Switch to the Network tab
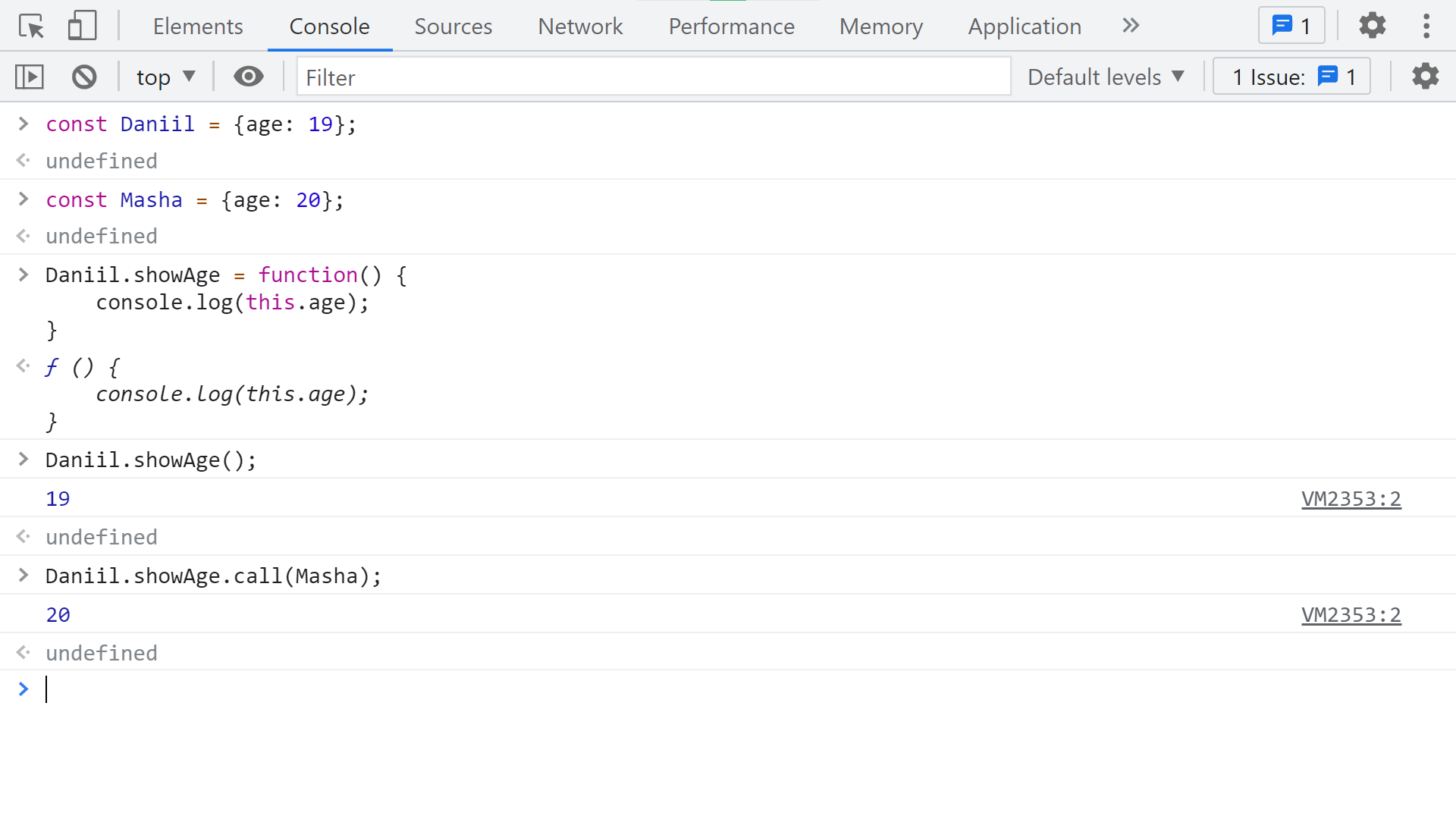 [x=580, y=27]
